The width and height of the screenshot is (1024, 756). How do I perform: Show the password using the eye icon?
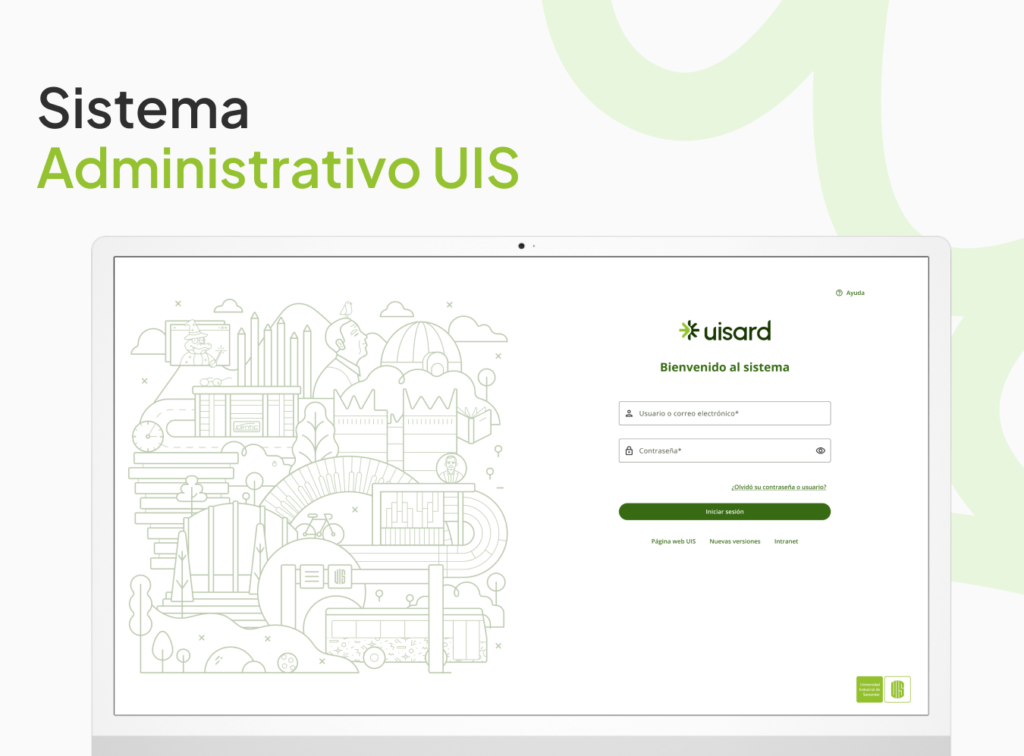pos(820,451)
